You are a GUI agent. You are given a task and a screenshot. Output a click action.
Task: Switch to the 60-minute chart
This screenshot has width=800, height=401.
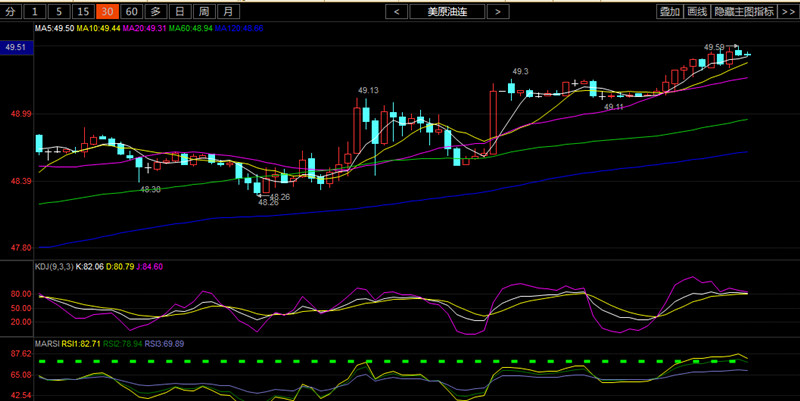(x=132, y=12)
